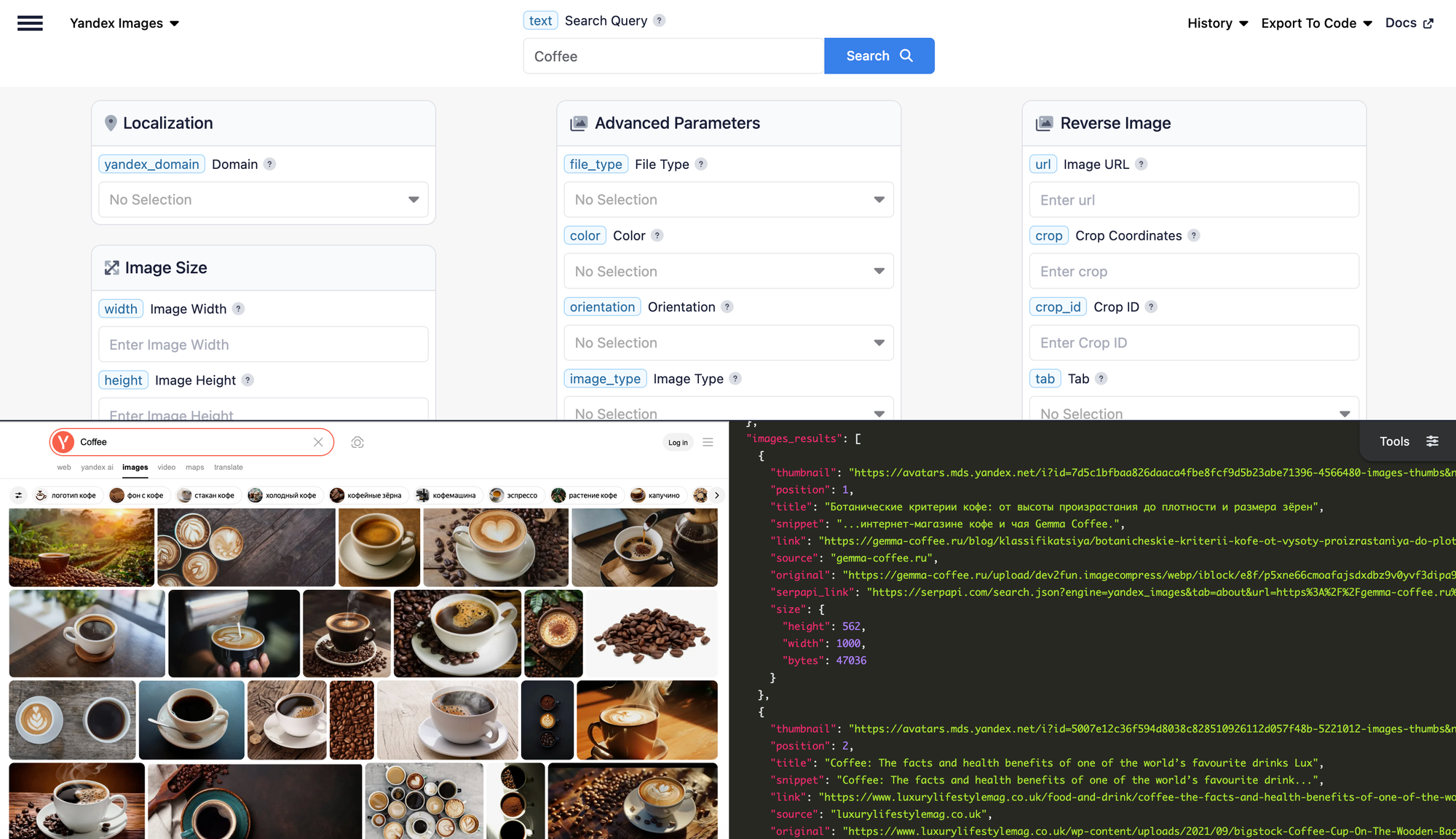
Task: Click the help icon next to Tab
Action: [x=1101, y=378]
